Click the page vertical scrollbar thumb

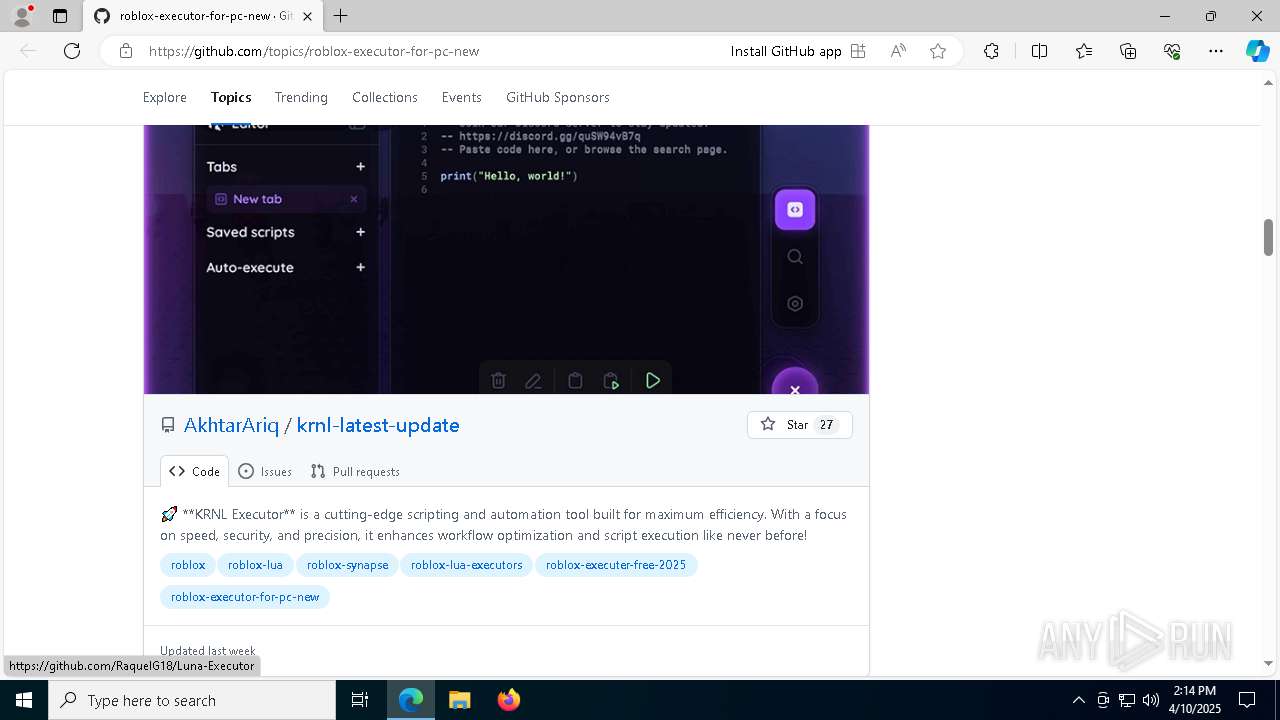(x=1268, y=237)
